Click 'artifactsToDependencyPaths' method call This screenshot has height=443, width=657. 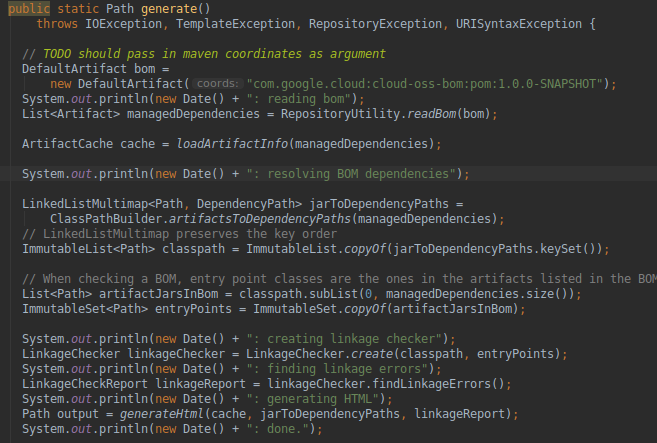(x=260, y=219)
